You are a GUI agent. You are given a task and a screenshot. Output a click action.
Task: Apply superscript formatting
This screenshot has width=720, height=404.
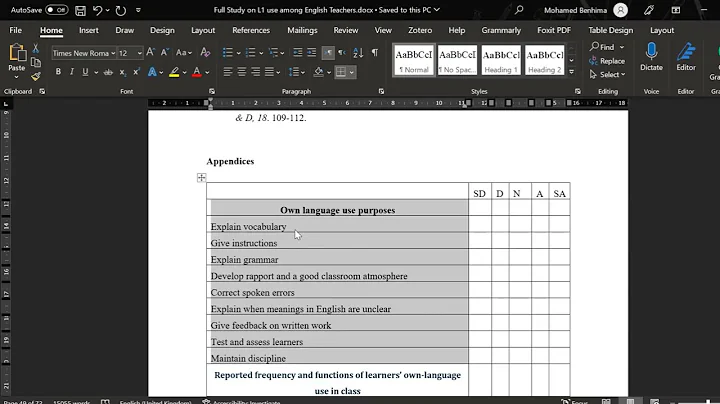point(136,72)
